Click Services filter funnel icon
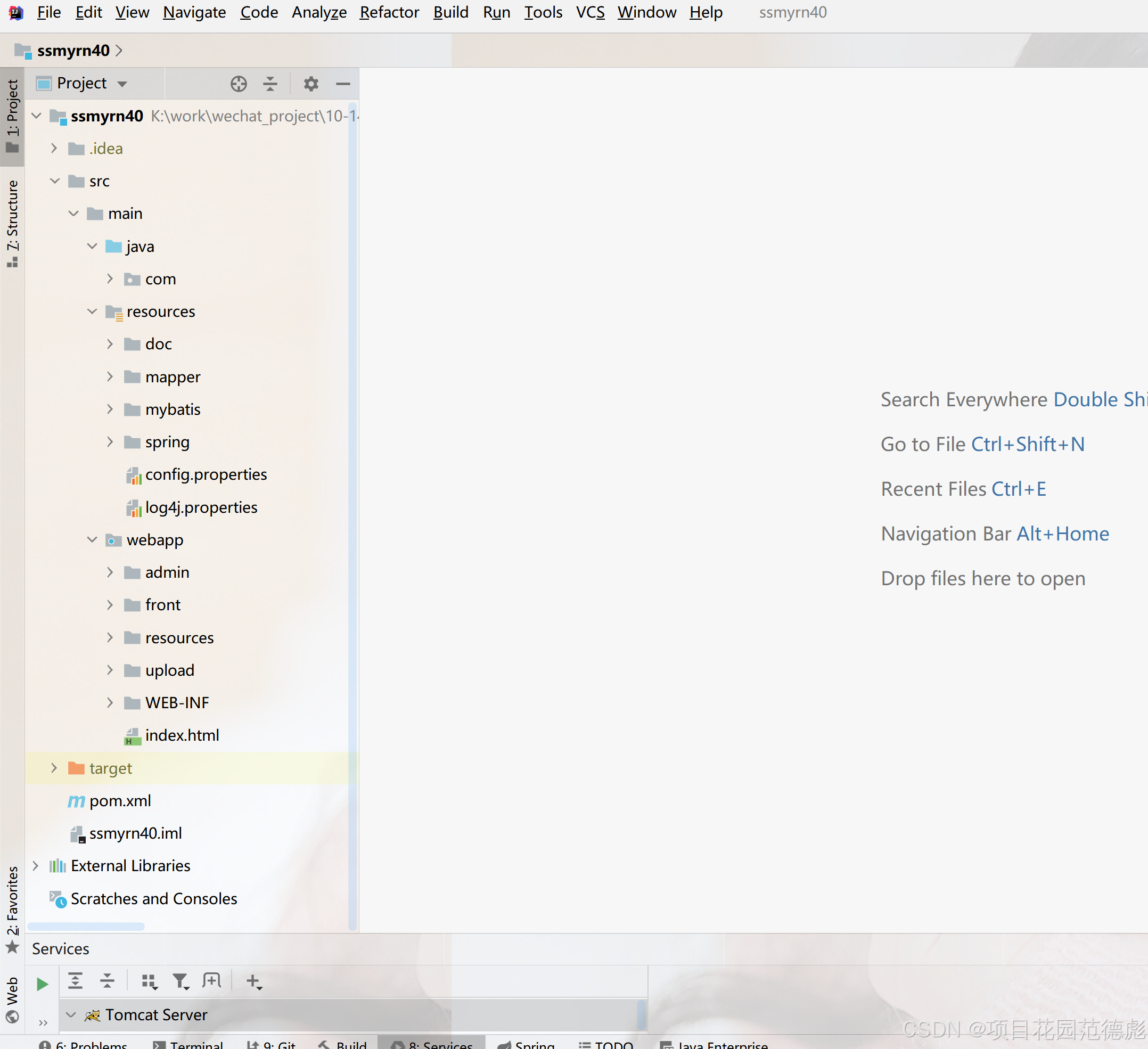Image resolution: width=1148 pixels, height=1049 pixels. [x=181, y=981]
